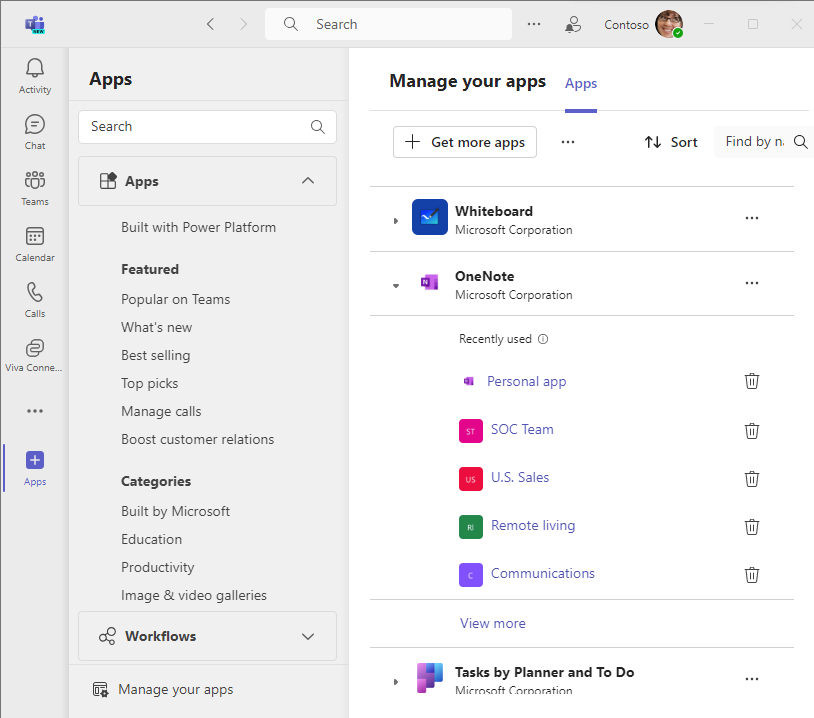Collapse the Apps section chevron
This screenshot has width=814, height=718.
coord(308,181)
